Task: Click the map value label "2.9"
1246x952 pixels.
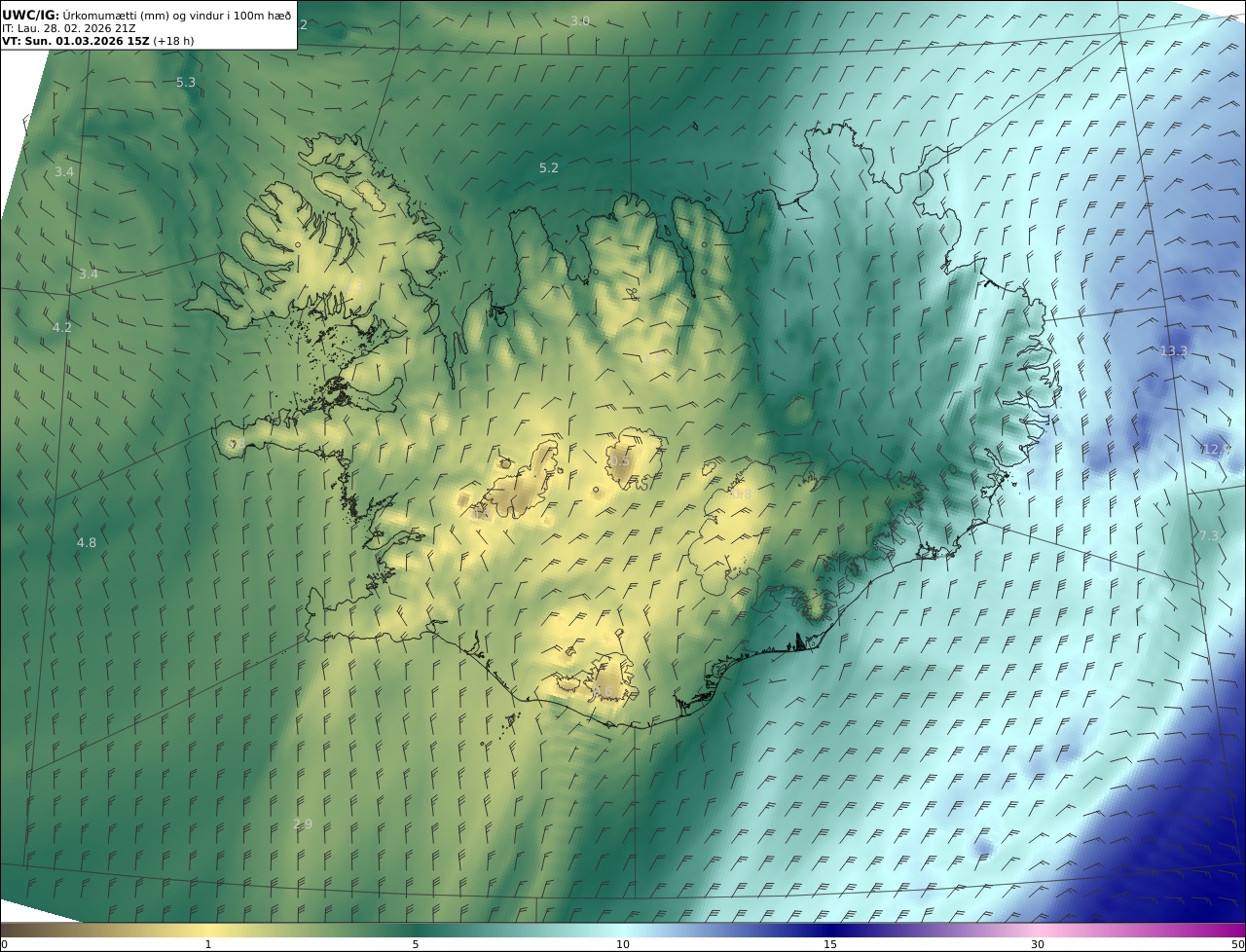Action: (303, 824)
